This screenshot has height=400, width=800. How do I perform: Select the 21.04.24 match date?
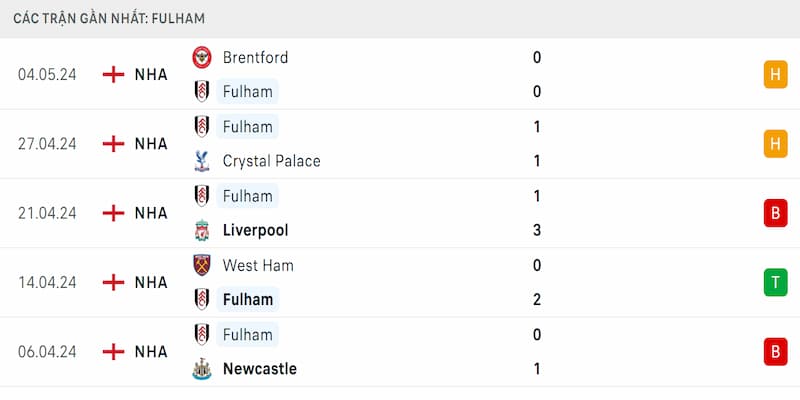[47, 213]
